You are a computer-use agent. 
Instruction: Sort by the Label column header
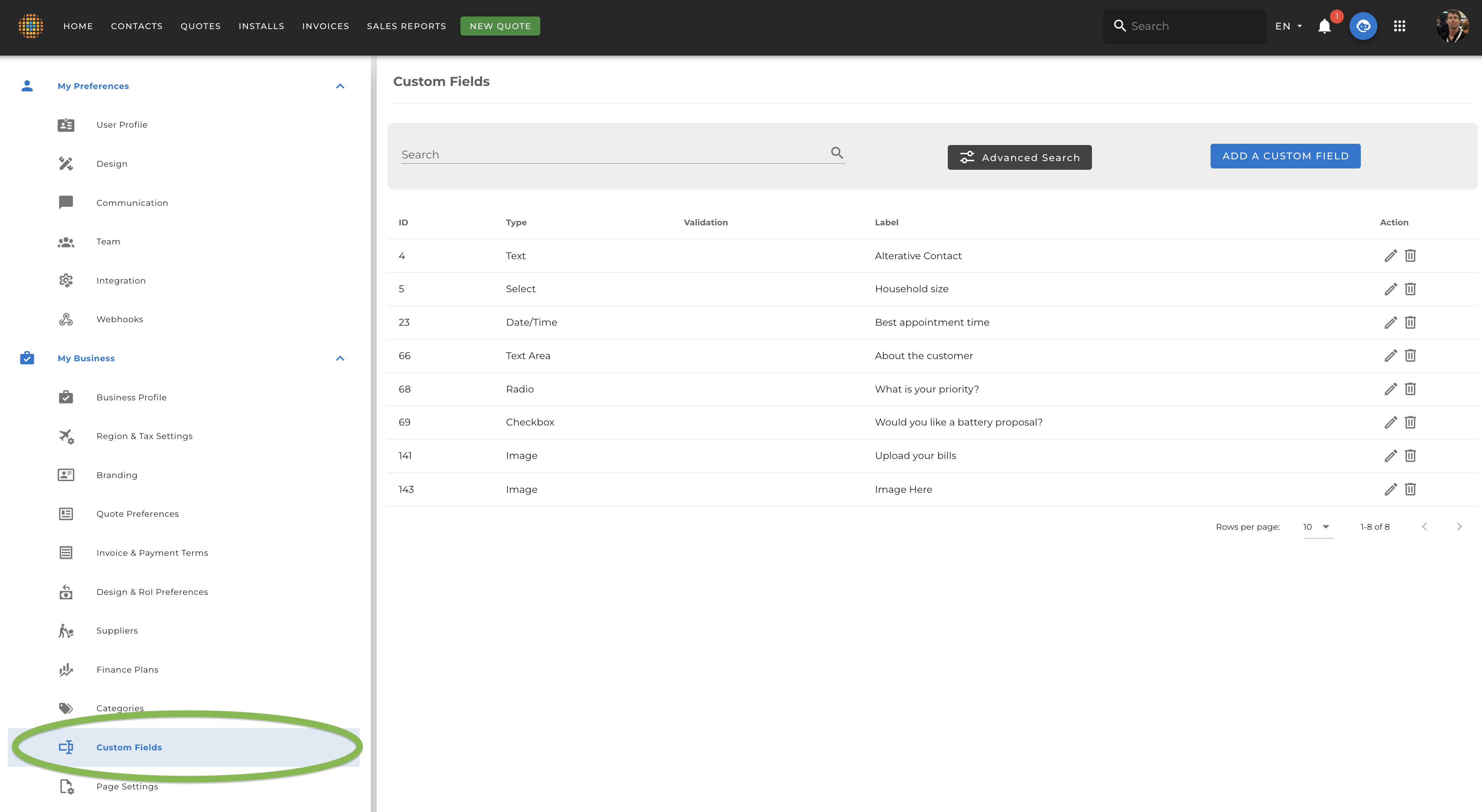[x=887, y=223]
